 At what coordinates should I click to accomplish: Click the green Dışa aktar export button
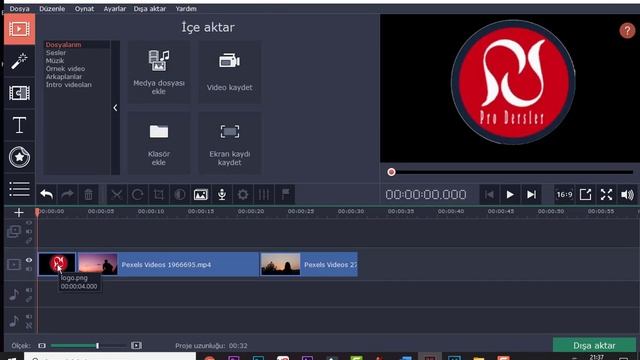[594, 345]
